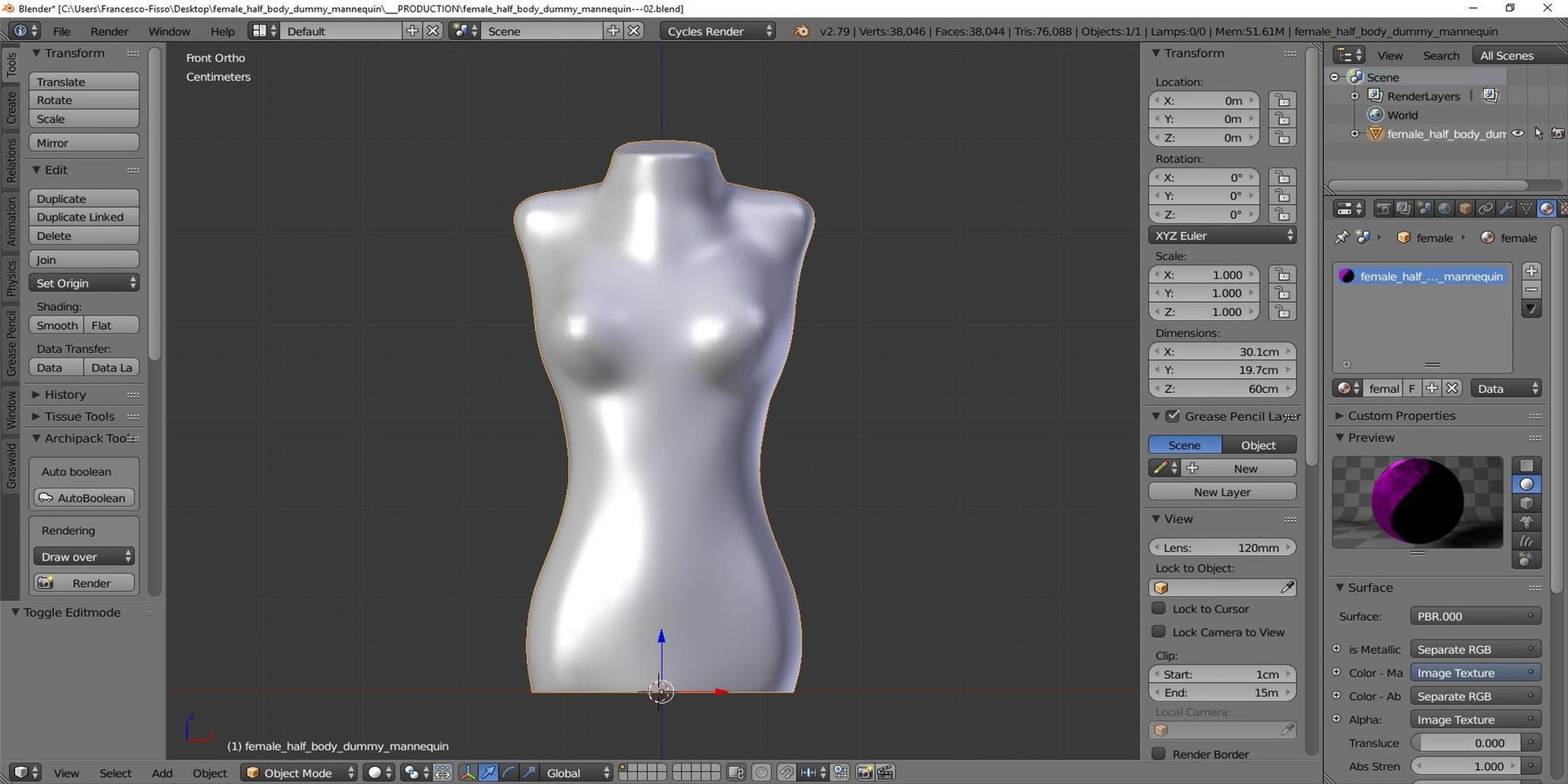The width and height of the screenshot is (1568, 784).
Task: Expand the Custom Properties panel
Action: click(x=1401, y=416)
